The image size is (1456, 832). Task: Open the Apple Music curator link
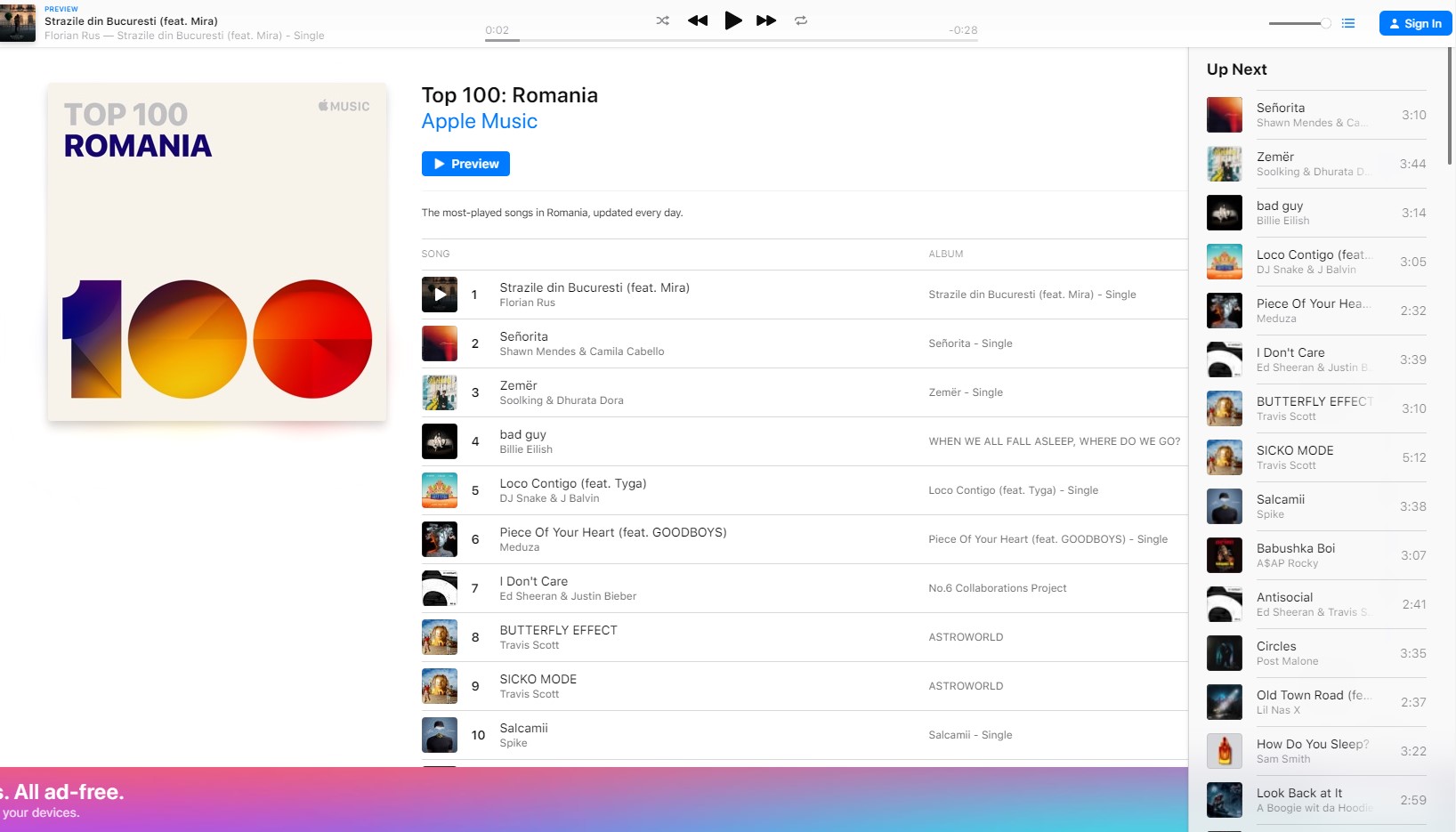click(x=479, y=121)
